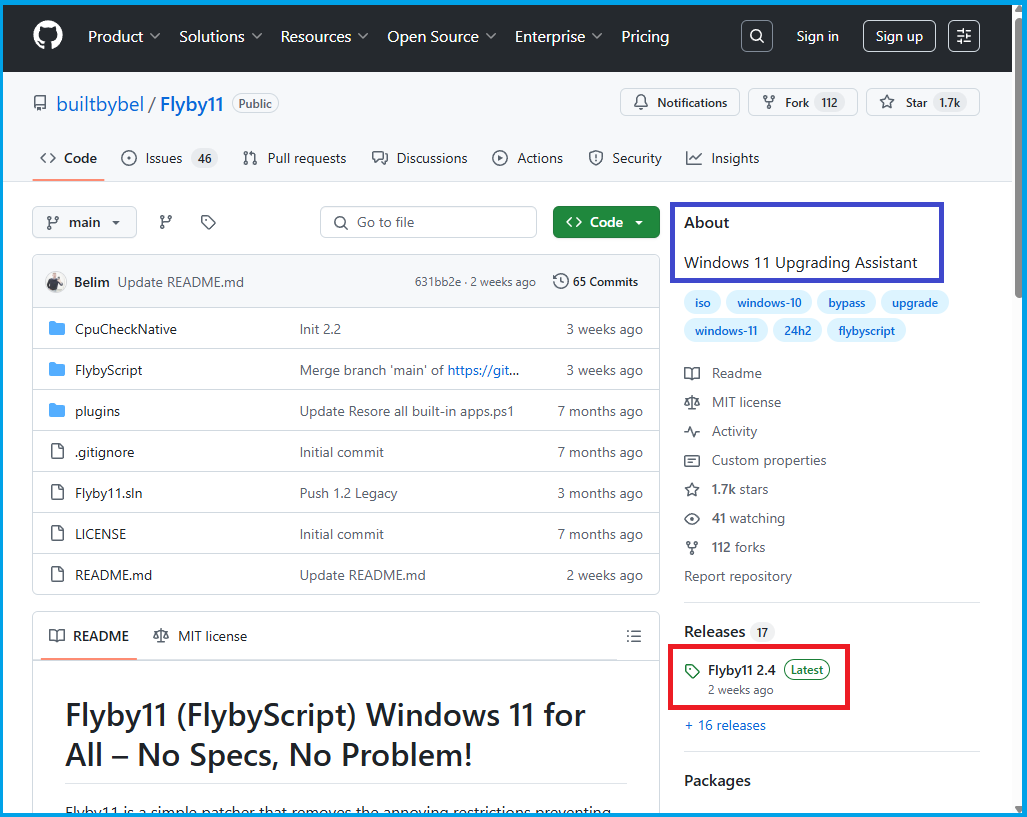Open Custom properties link

point(755,461)
